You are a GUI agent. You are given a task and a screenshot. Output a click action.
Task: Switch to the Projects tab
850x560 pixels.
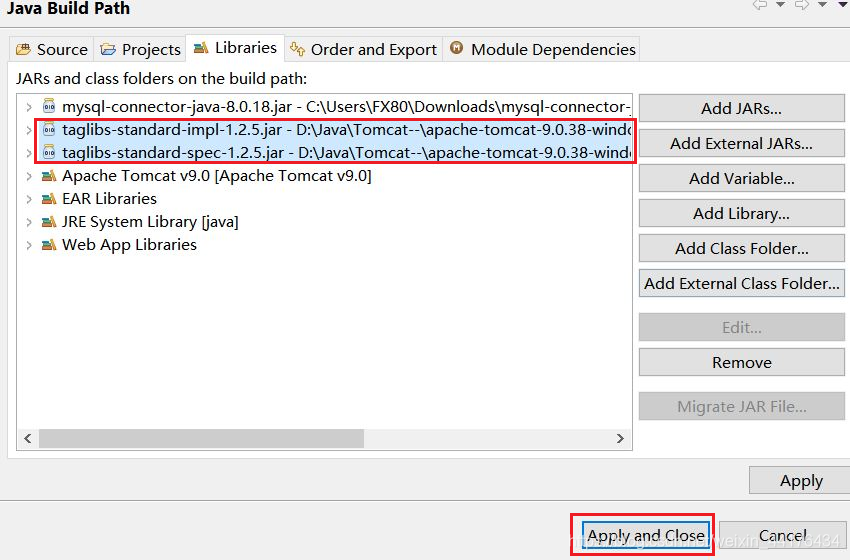point(140,49)
